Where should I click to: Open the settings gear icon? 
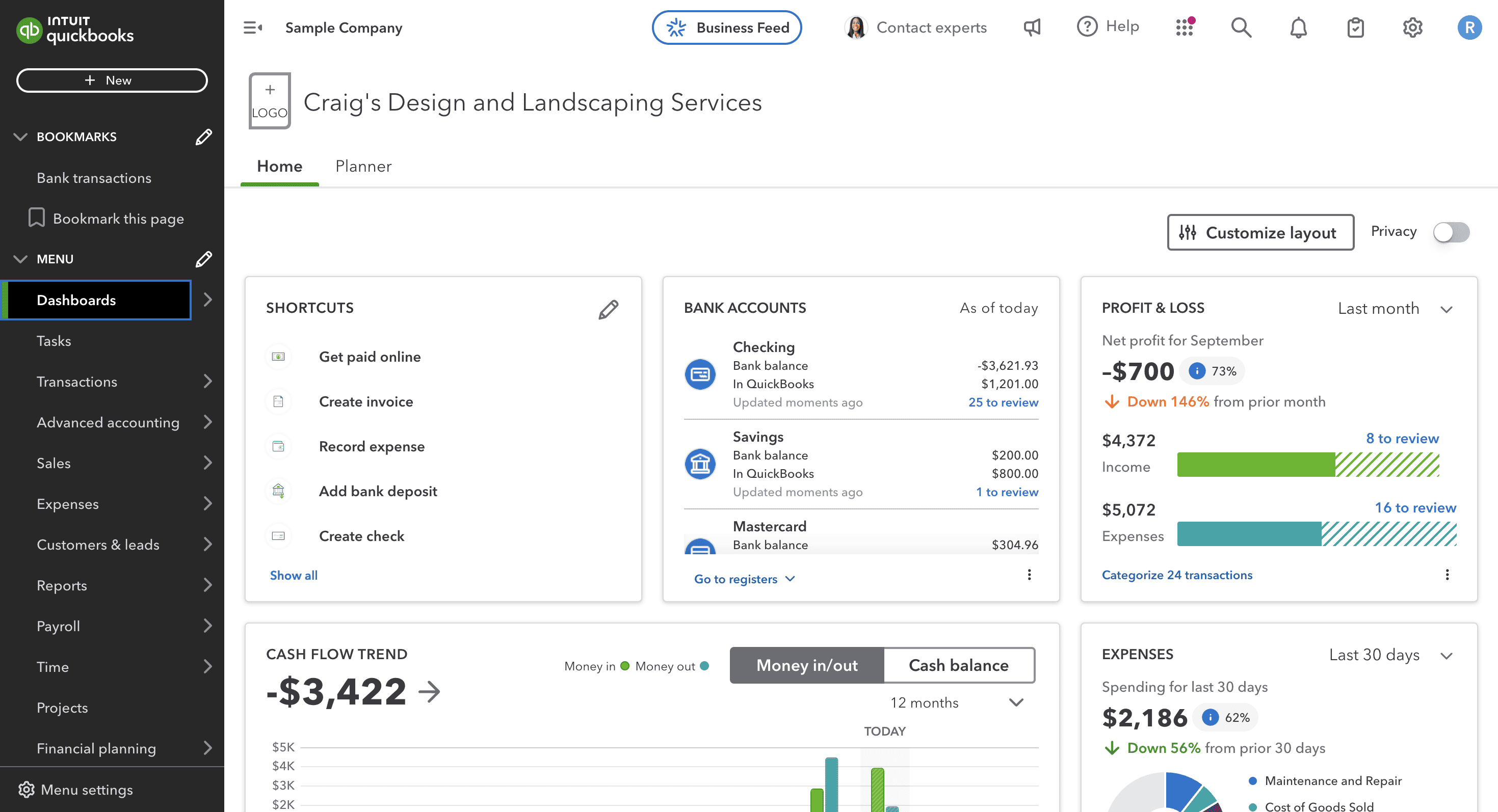(1412, 28)
